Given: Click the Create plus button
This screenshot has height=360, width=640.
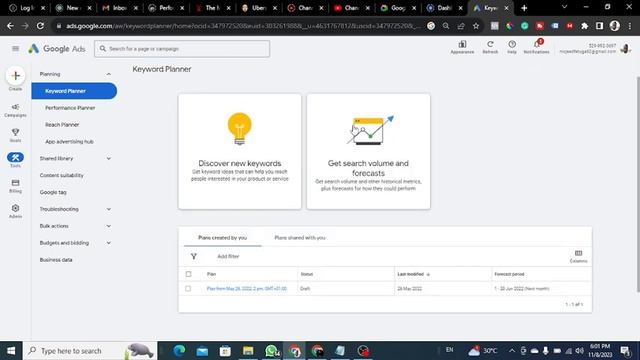Looking at the screenshot, I should (16, 76).
